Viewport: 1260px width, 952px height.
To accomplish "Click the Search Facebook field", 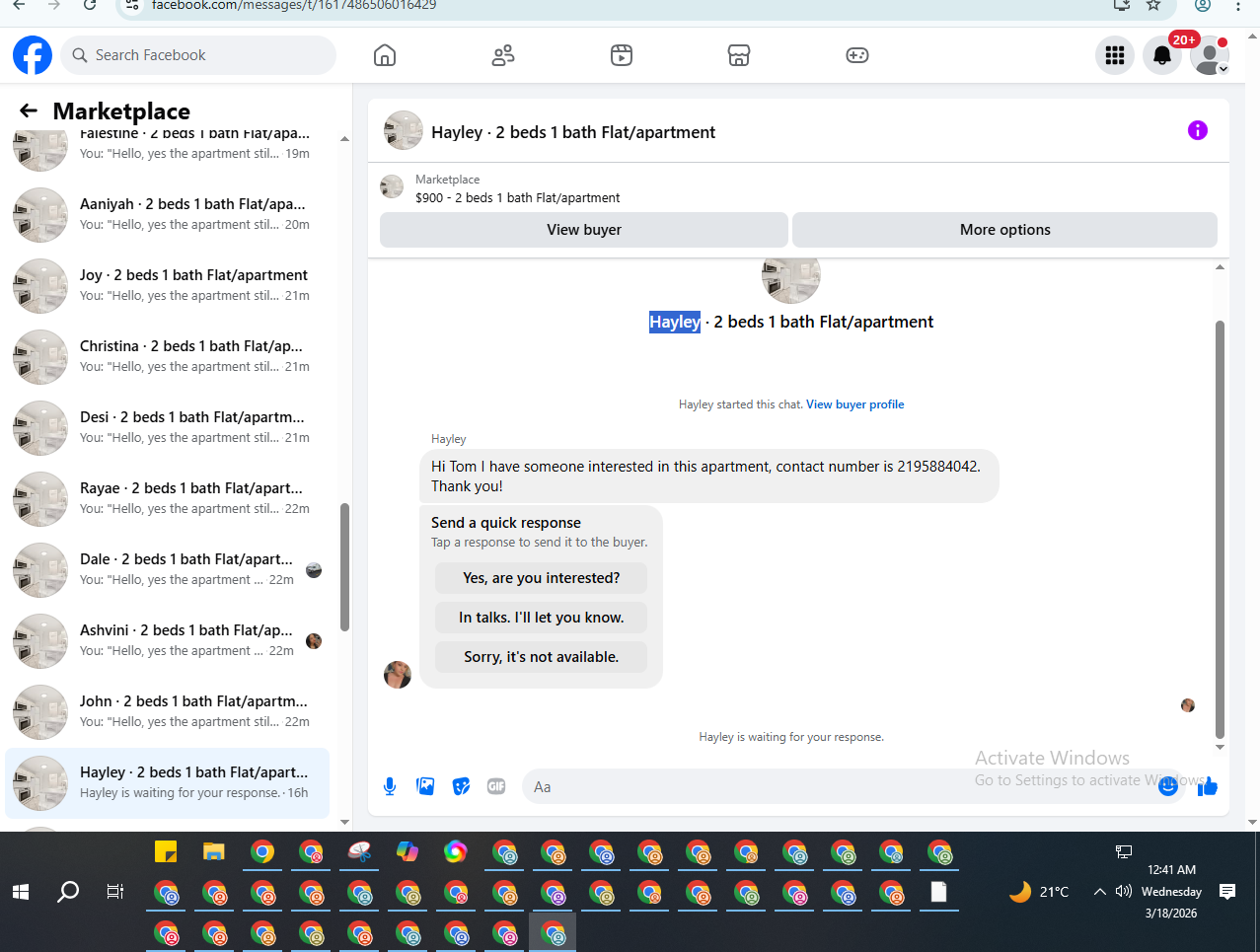I will (x=198, y=55).
